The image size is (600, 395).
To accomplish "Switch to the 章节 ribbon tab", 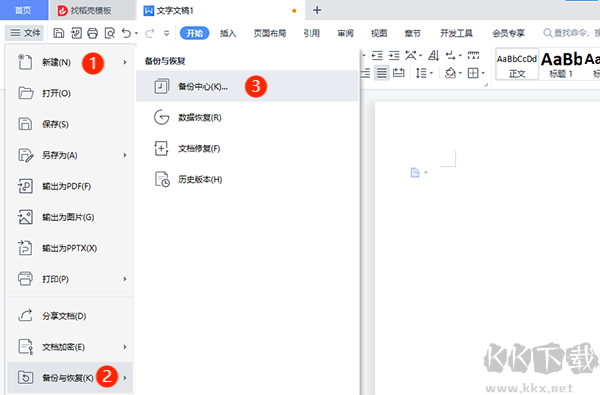I will [x=412, y=33].
